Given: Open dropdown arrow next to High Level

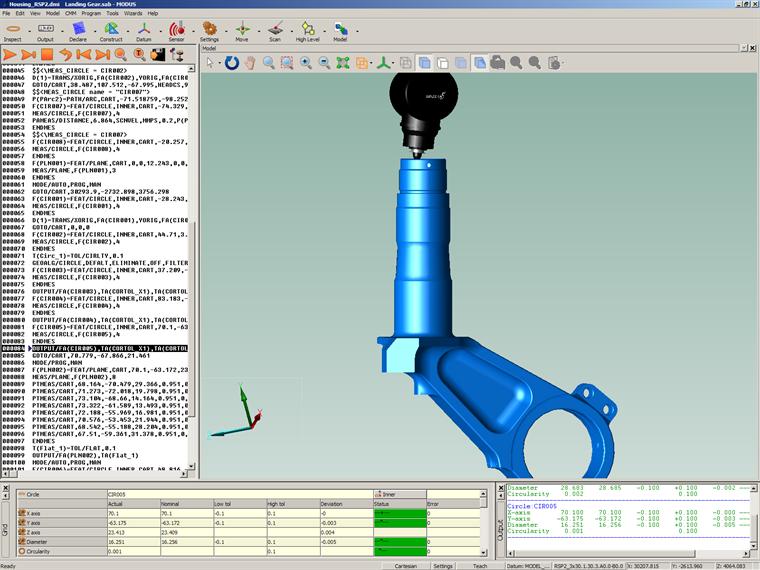Looking at the screenshot, I should [x=324, y=32].
